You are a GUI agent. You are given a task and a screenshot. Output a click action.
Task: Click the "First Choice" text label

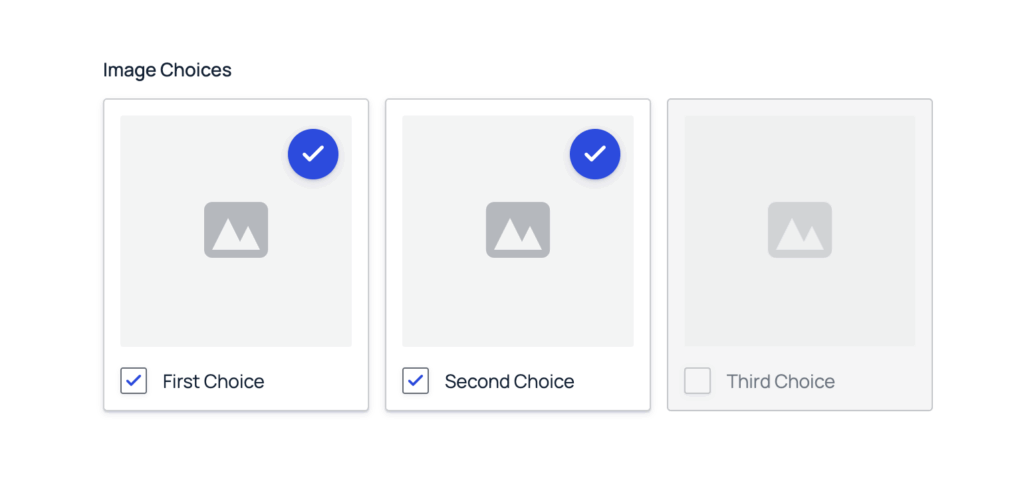213,381
